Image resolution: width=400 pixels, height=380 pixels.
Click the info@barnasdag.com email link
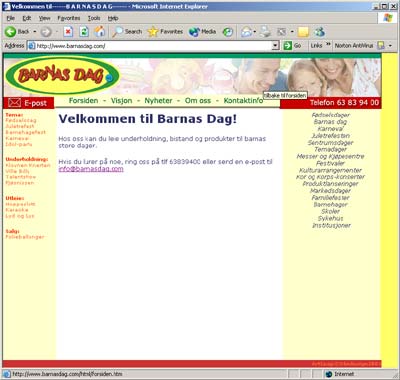(91, 169)
